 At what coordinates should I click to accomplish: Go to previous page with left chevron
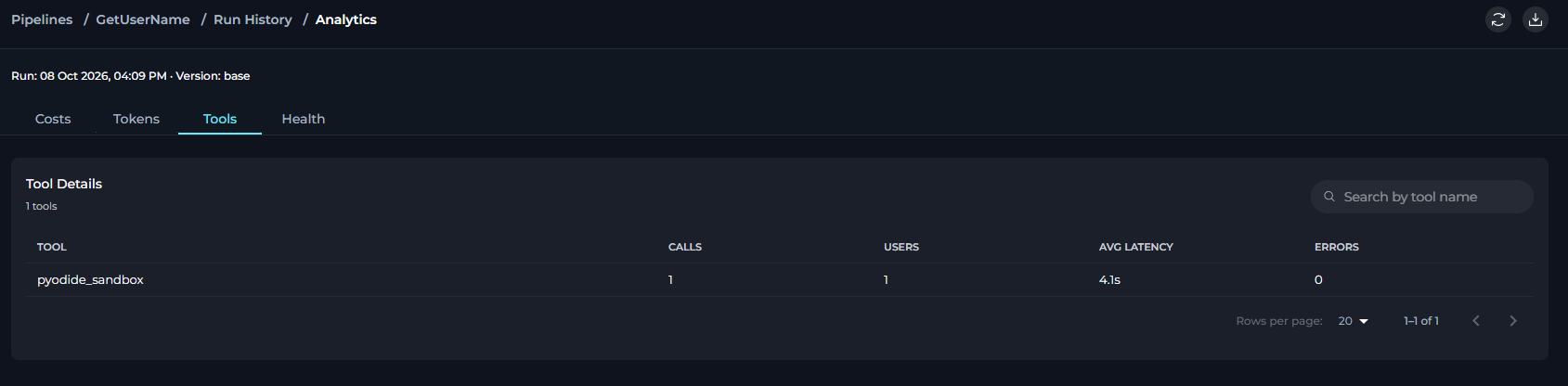(x=1476, y=321)
